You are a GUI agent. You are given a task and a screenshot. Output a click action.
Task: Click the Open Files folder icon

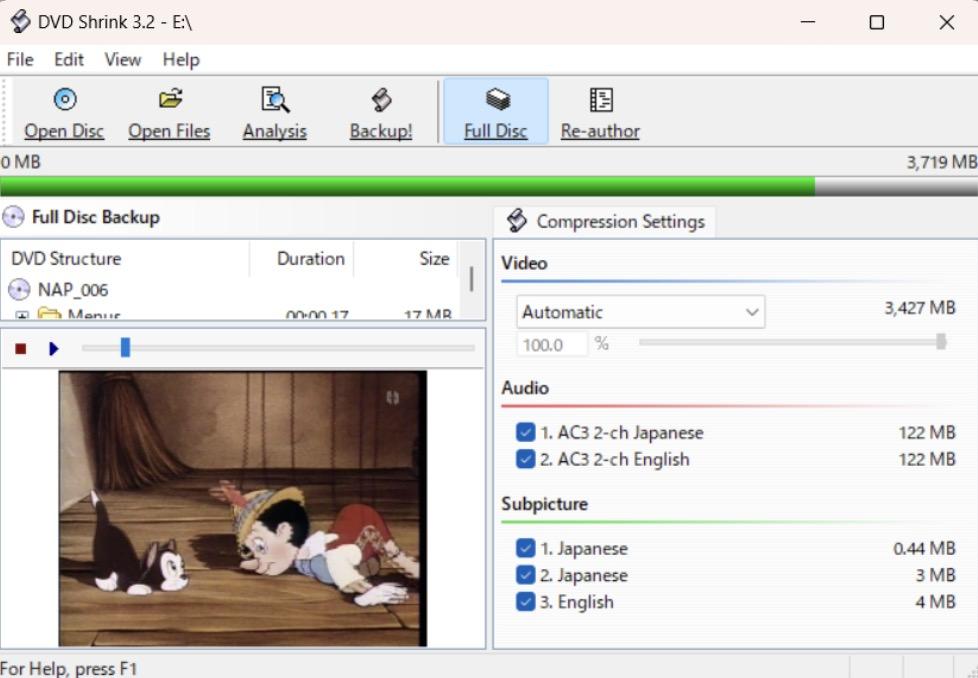170,99
